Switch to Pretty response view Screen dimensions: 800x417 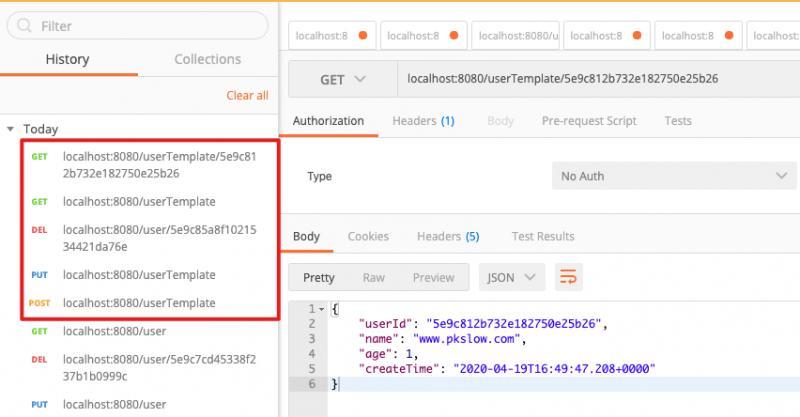point(318,277)
